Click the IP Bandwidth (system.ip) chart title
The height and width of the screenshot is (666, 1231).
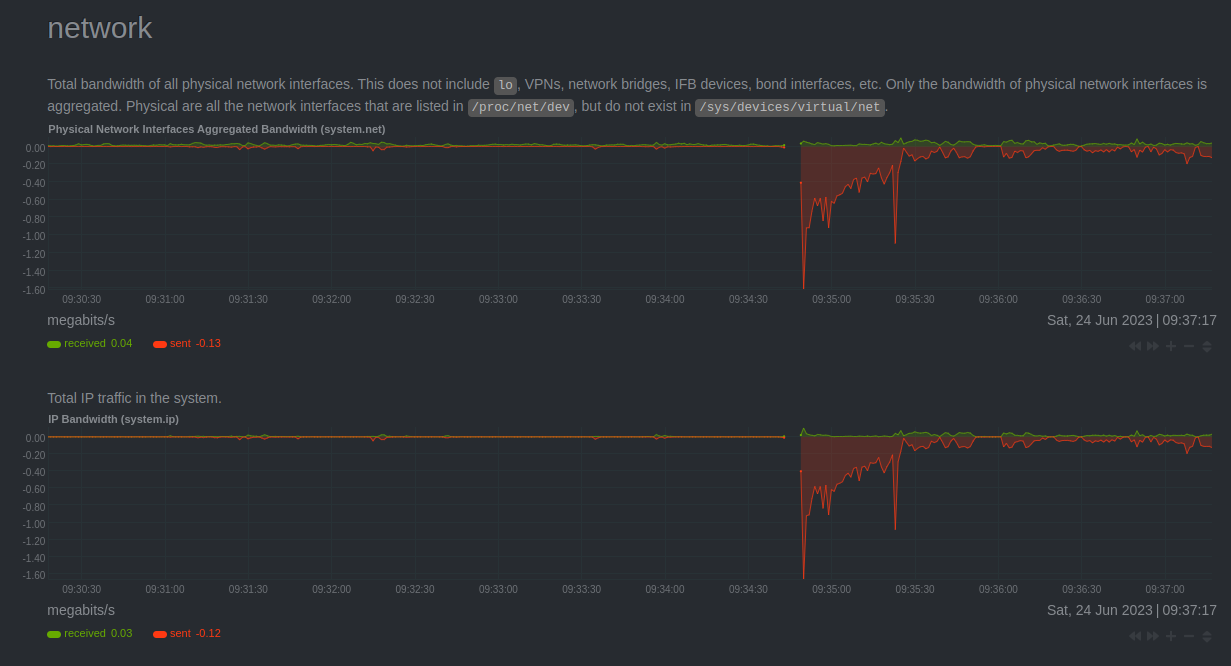point(114,419)
